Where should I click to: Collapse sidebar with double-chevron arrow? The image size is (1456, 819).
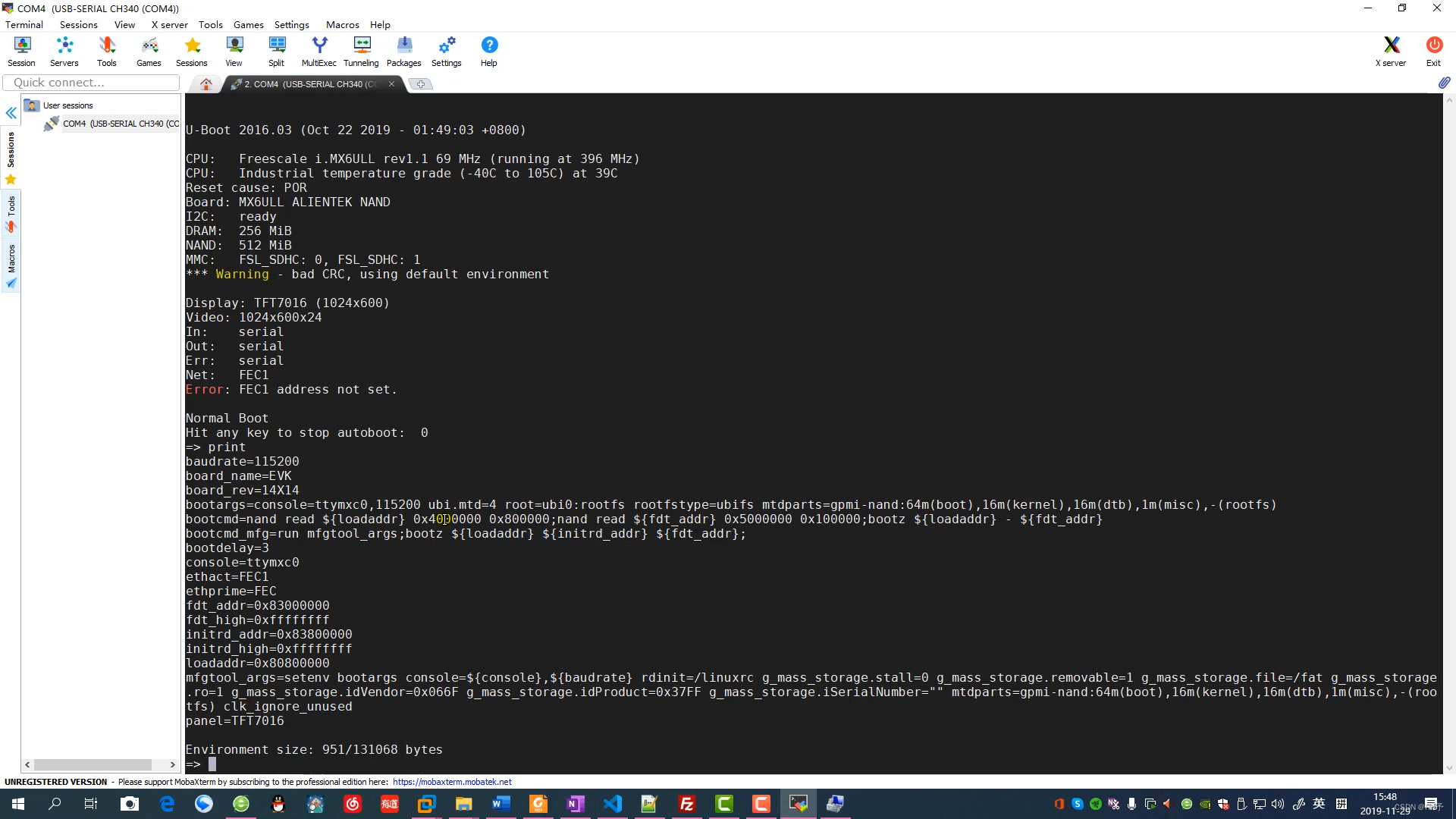coord(11,113)
